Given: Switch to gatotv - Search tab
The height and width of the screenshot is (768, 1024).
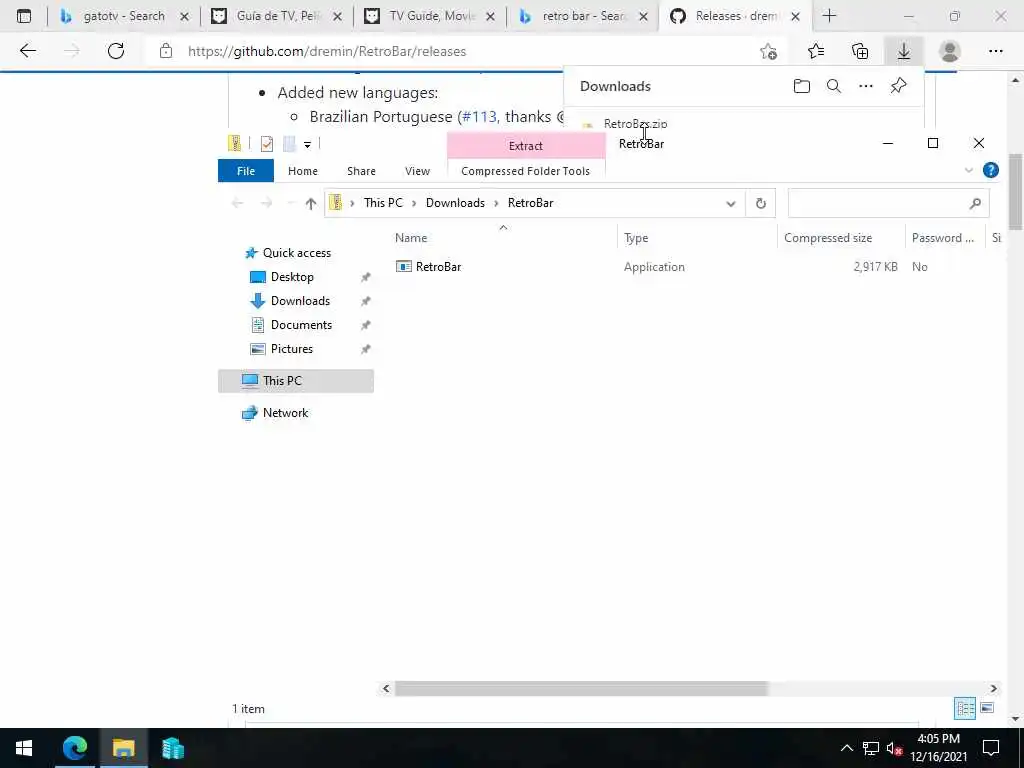Looking at the screenshot, I should click(123, 16).
